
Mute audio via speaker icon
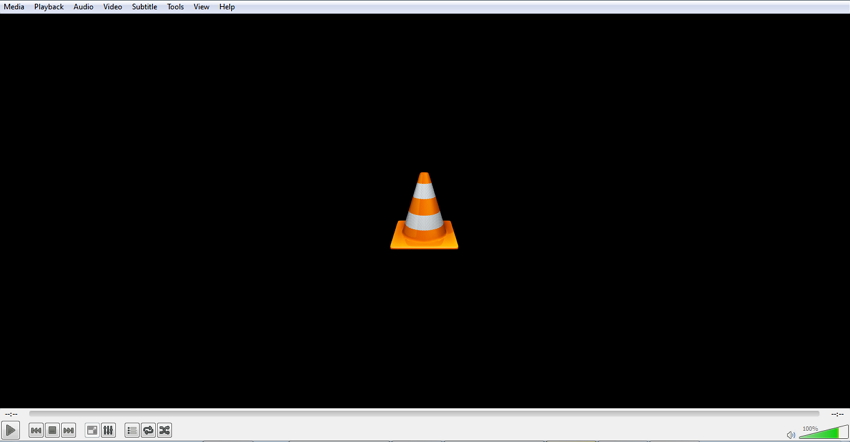click(790, 434)
